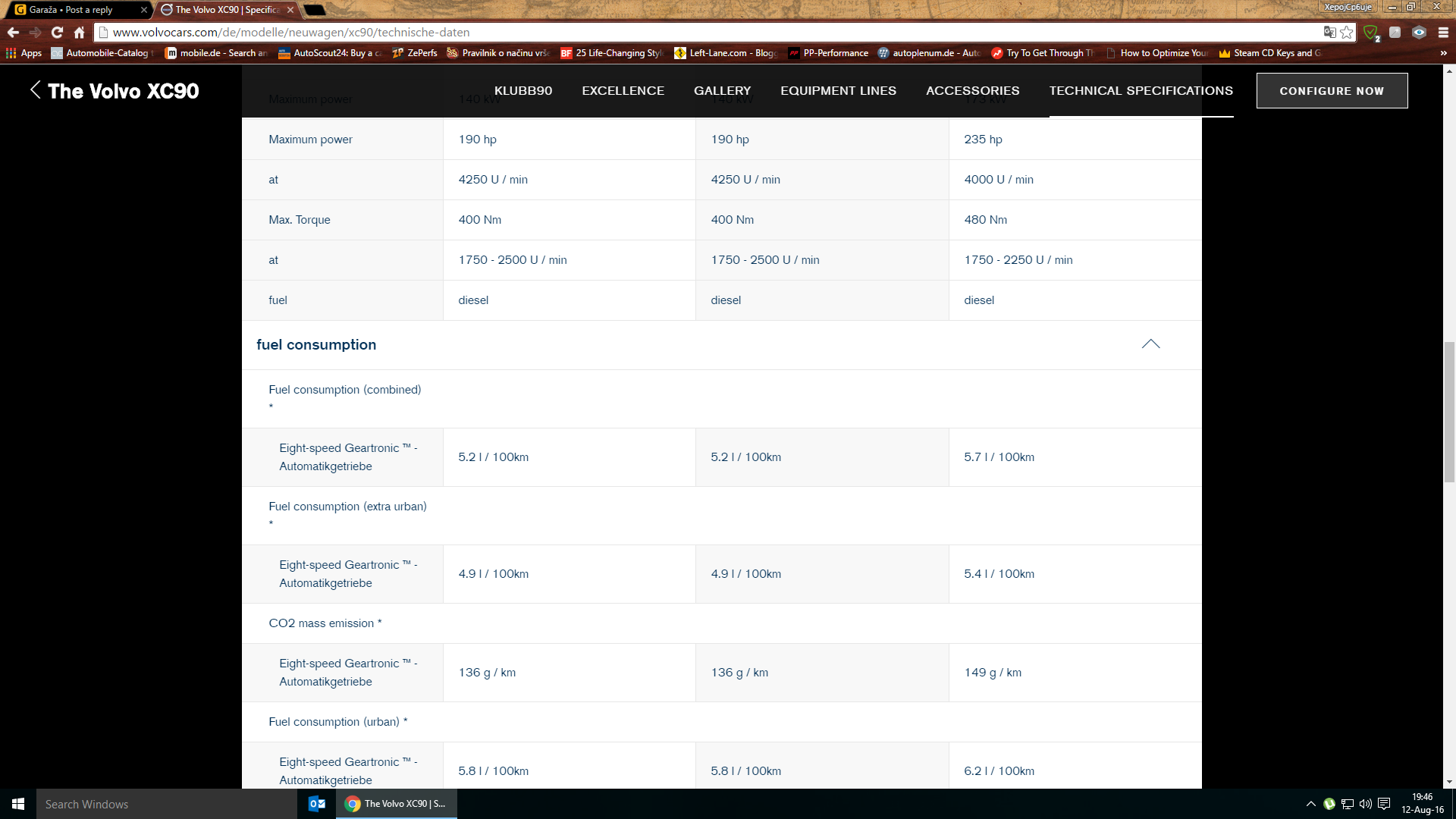Close The Volvo XC90 tab
Image resolution: width=1456 pixels, height=819 pixels.
(x=290, y=10)
